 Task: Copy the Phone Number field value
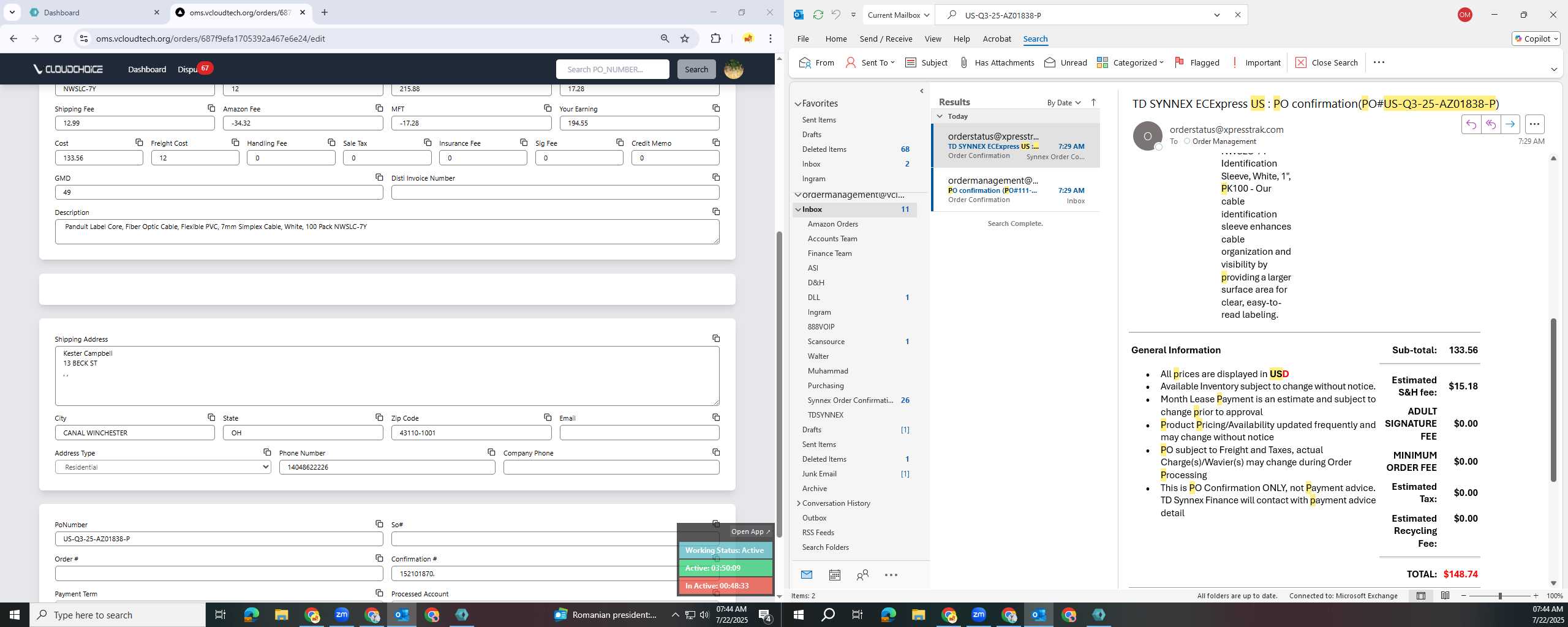pyautogui.click(x=491, y=452)
